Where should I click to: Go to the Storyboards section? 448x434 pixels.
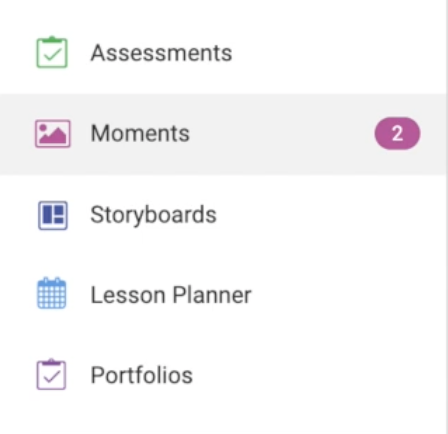[153, 214]
